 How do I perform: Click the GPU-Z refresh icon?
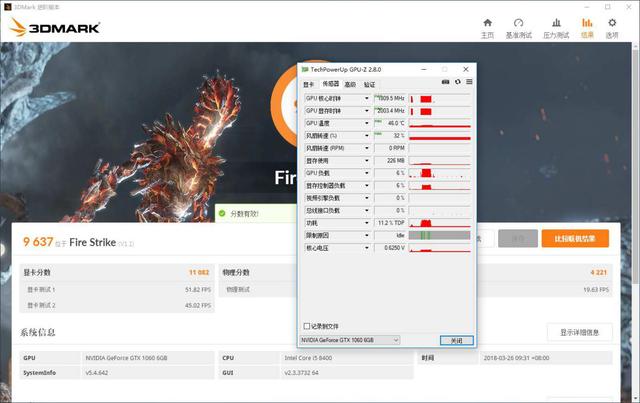pyautogui.click(x=458, y=82)
